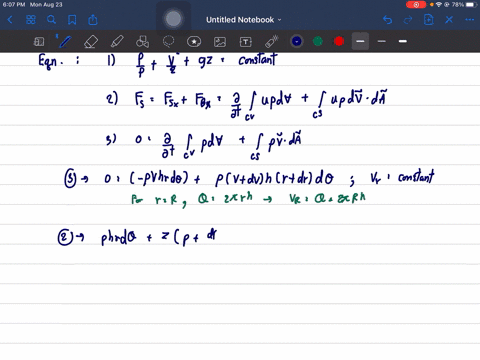The height and width of the screenshot is (360, 480).
Task: Select the Text box tool
Action: 246,42
